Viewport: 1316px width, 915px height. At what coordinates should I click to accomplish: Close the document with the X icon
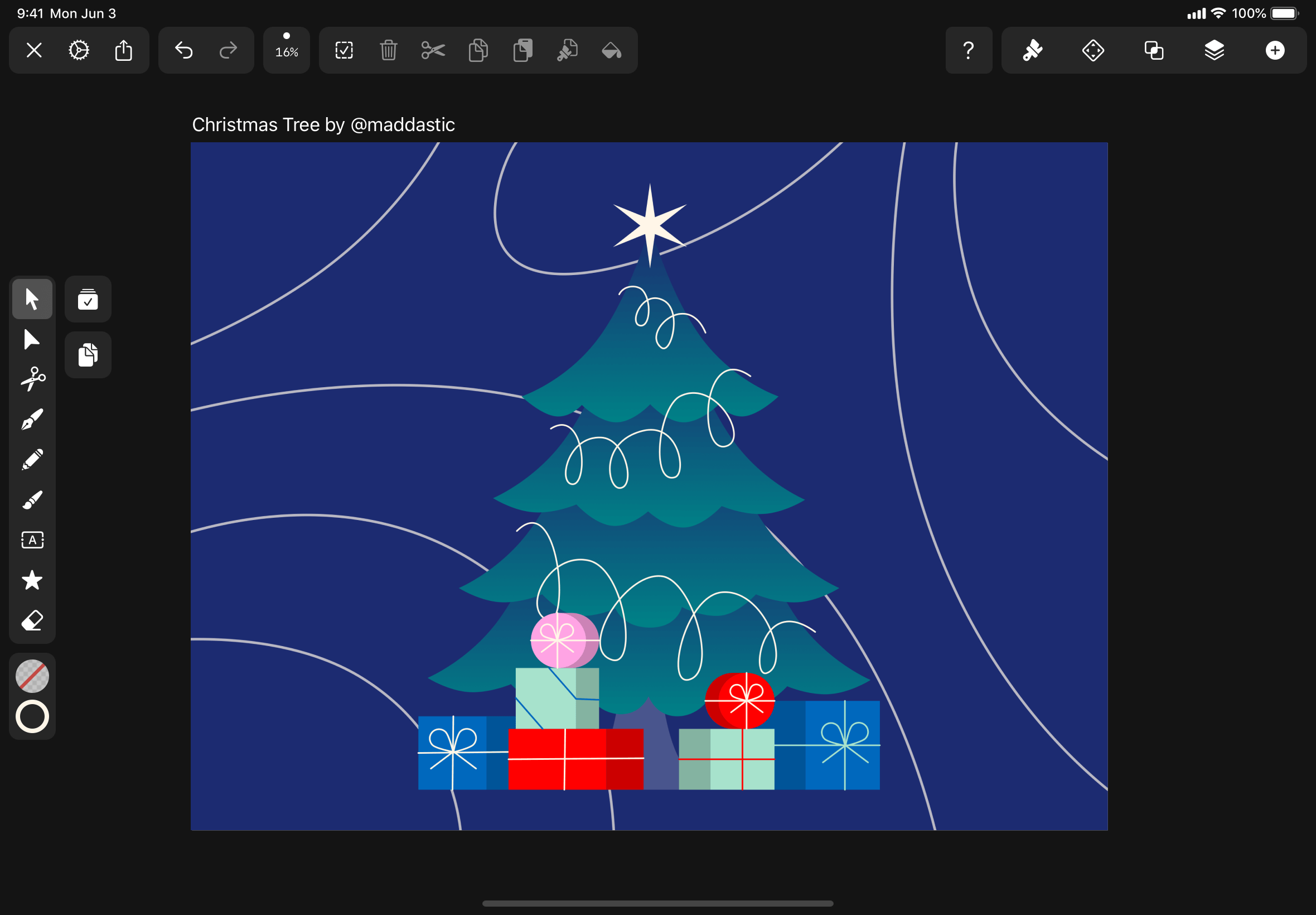(34, 50)
